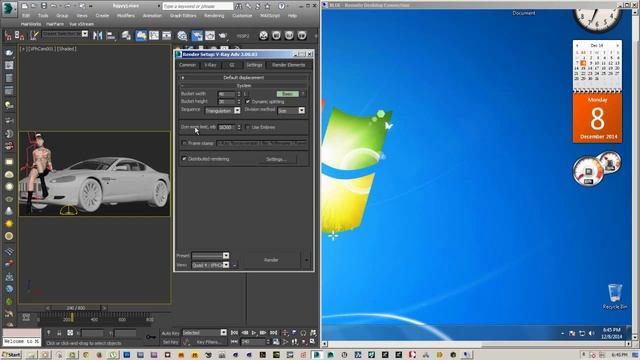Click the Play Animation button
The image size is (640, 360).
(x=253, y=333)
